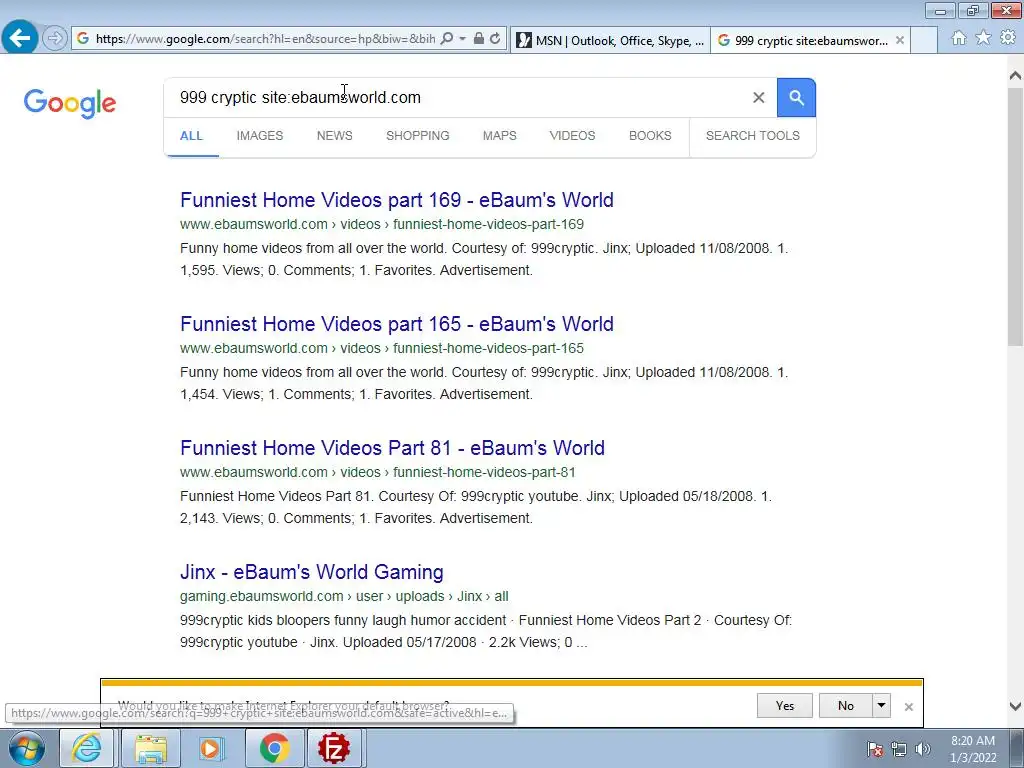Image resolution: width=1024 pixels, height=768 pixels.
Task: Click the Action Center flag tray icon
Action: 875,749
